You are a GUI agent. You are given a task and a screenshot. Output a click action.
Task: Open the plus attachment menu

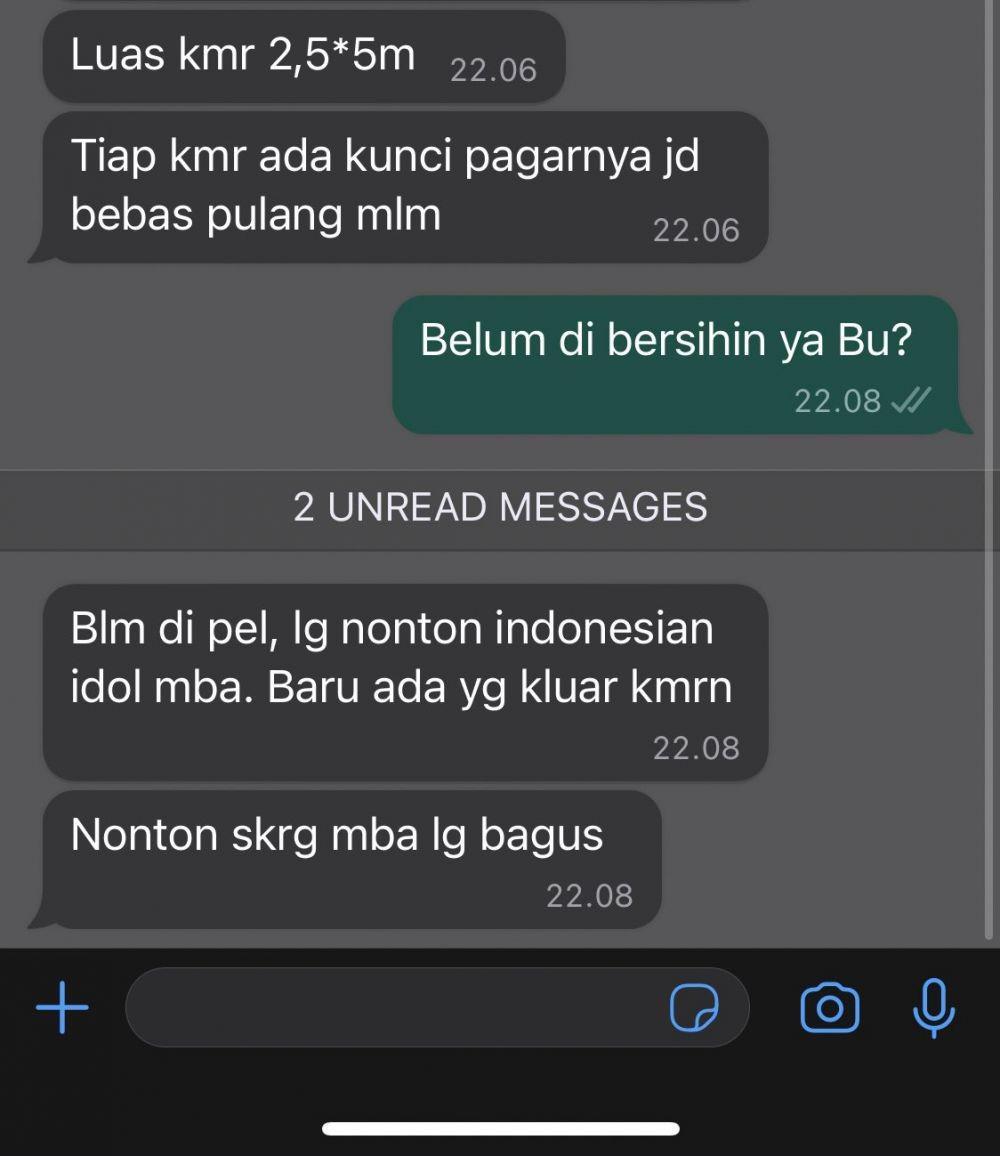click(x=62, y=1007)
